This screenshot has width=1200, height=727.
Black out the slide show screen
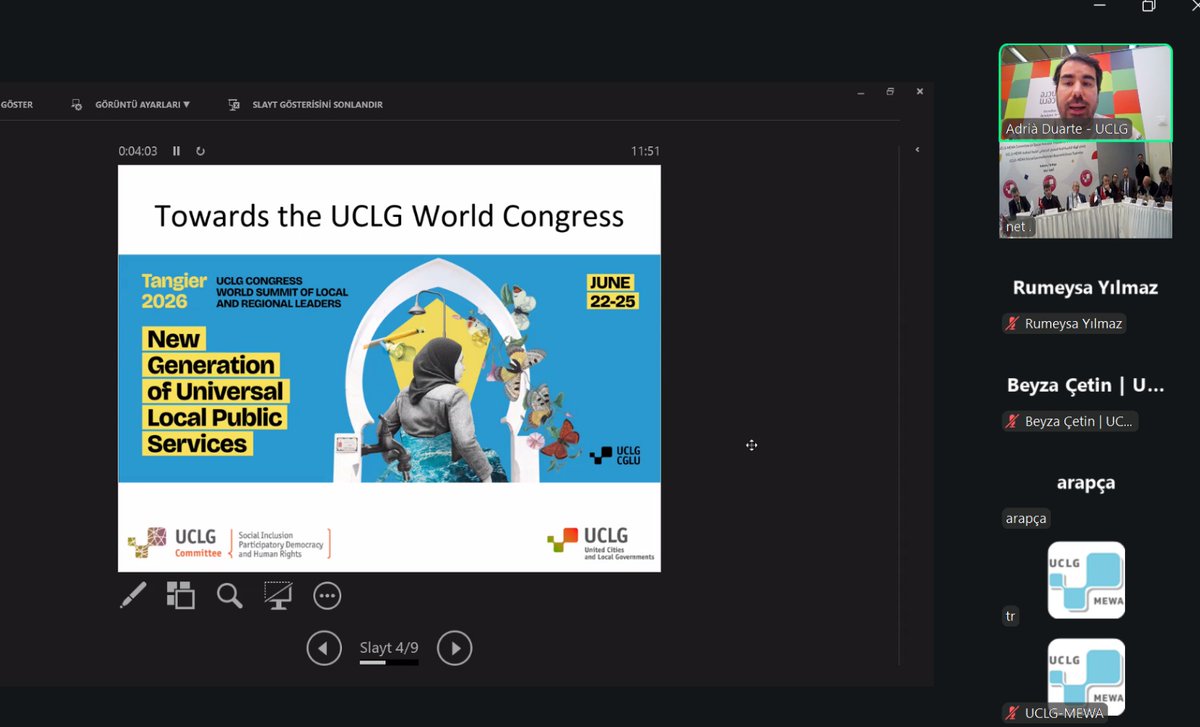click(278, 595)
